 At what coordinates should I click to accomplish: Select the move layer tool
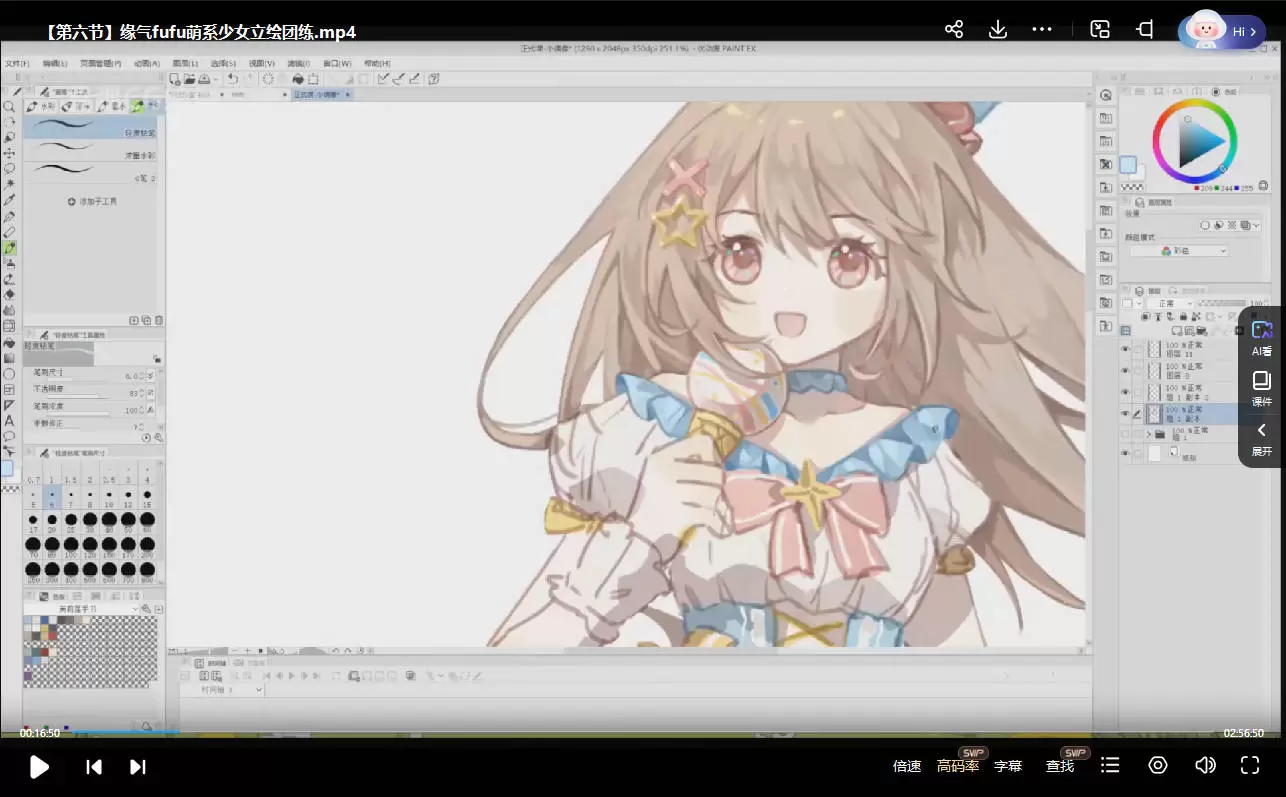9,153
